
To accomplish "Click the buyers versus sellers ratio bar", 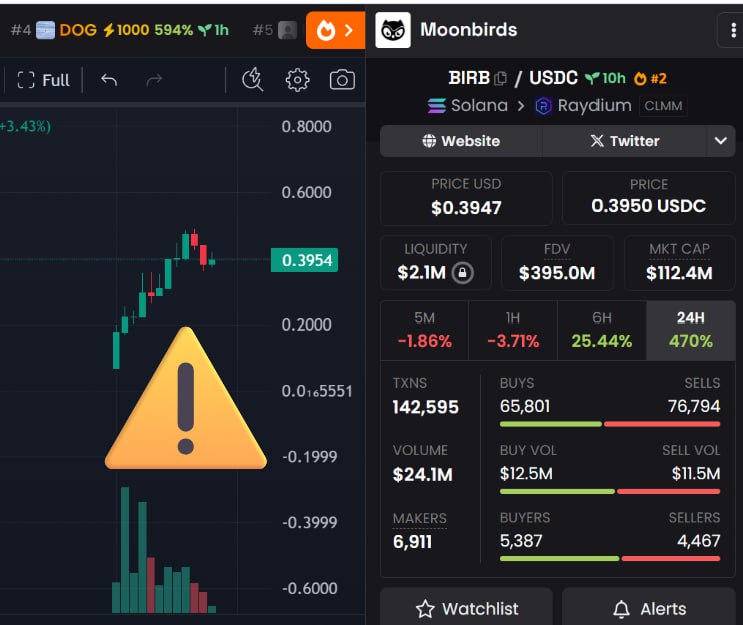I will (x=610, y=559).
